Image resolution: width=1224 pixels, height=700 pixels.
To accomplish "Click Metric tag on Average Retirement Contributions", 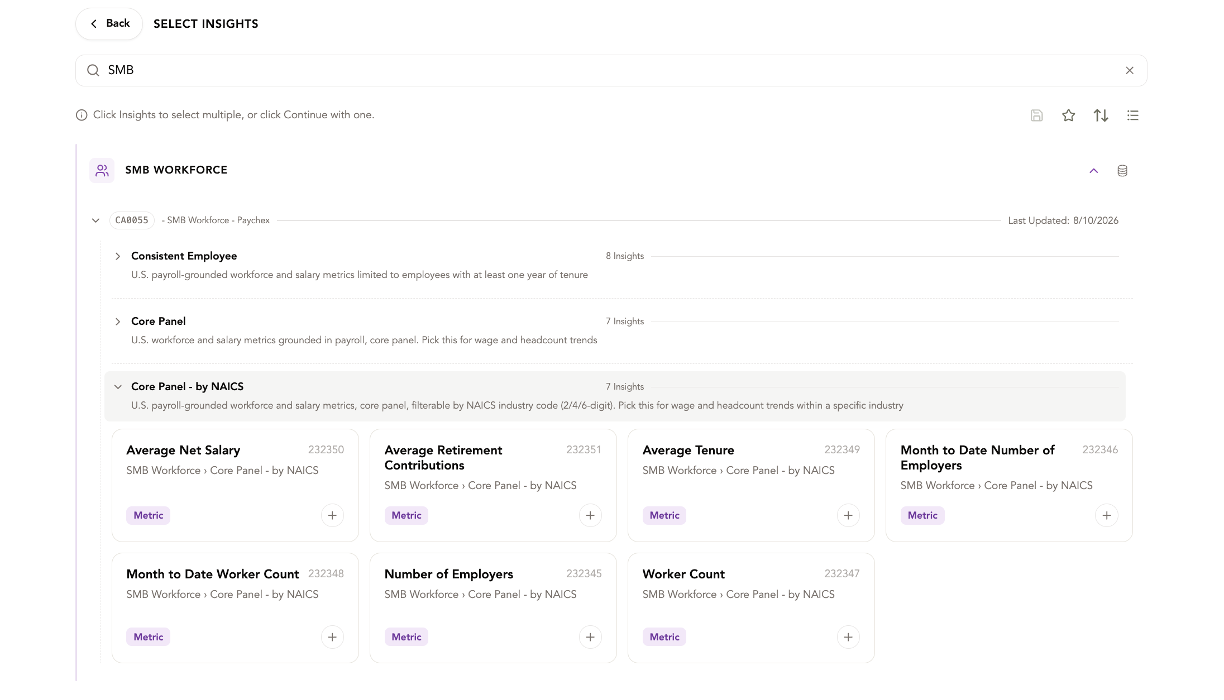I will [x=406, y=515].
